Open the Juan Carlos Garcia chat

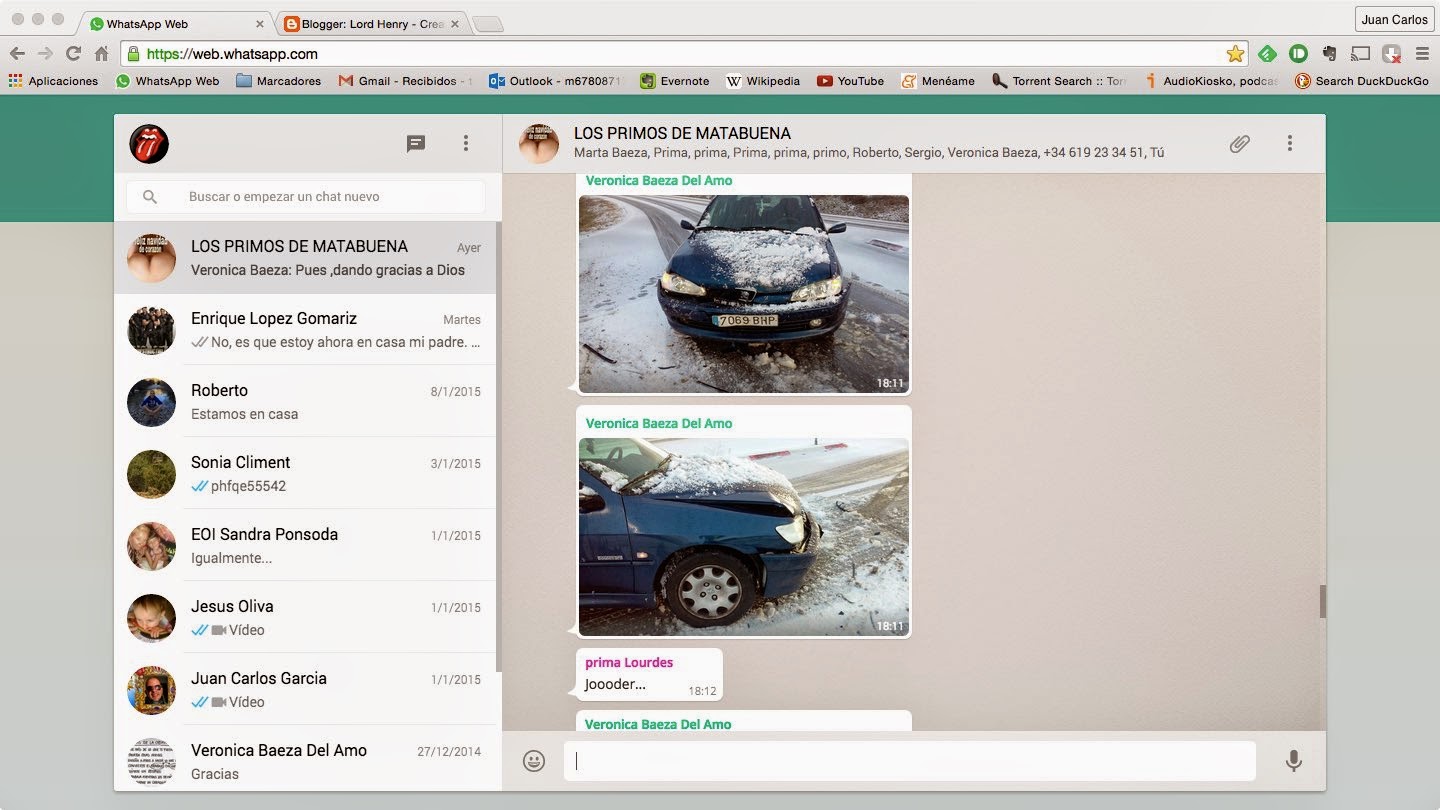[306, 690]
